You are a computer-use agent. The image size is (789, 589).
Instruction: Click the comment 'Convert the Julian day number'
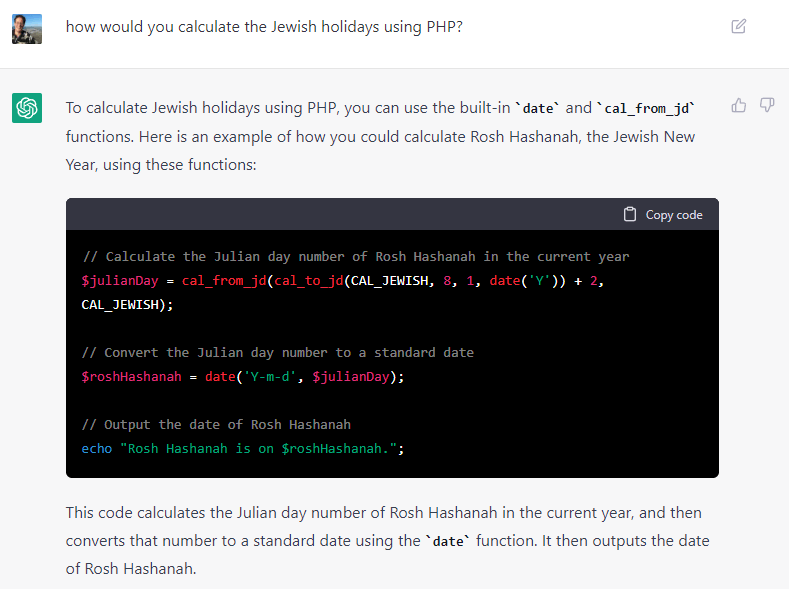278,353
